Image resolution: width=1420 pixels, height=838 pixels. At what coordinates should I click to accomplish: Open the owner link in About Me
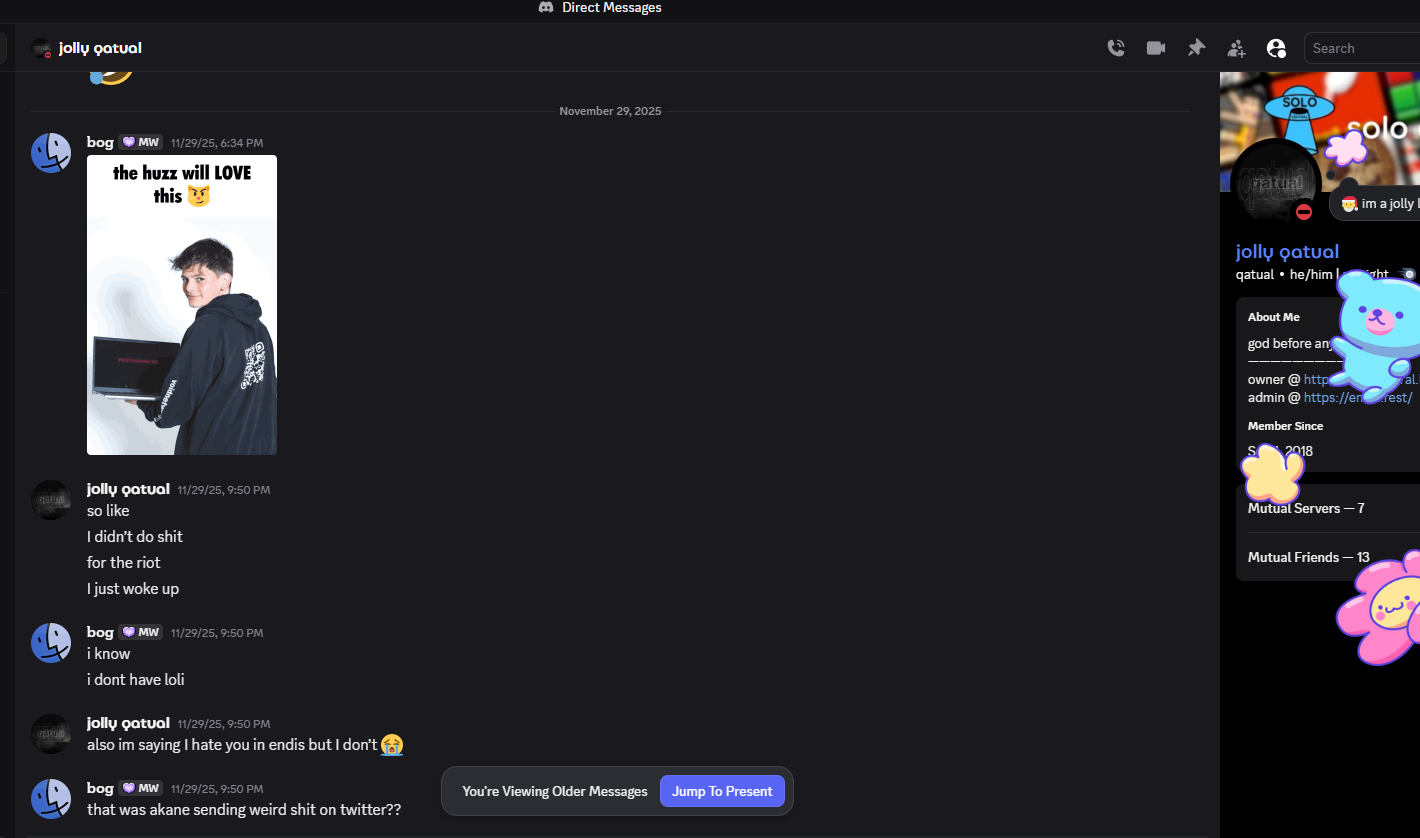[x=1318, y=380]
